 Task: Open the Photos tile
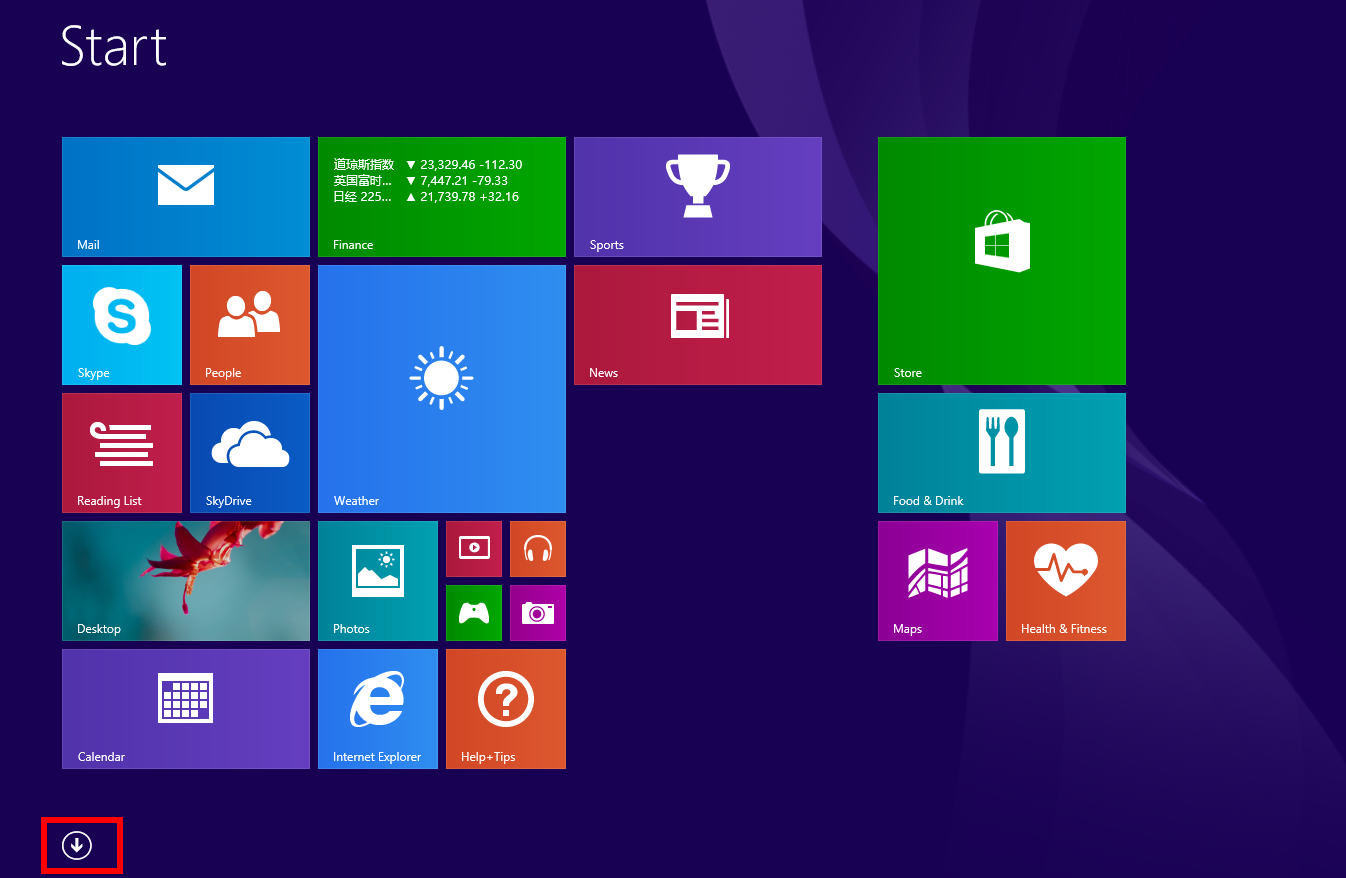pos(378,581)
